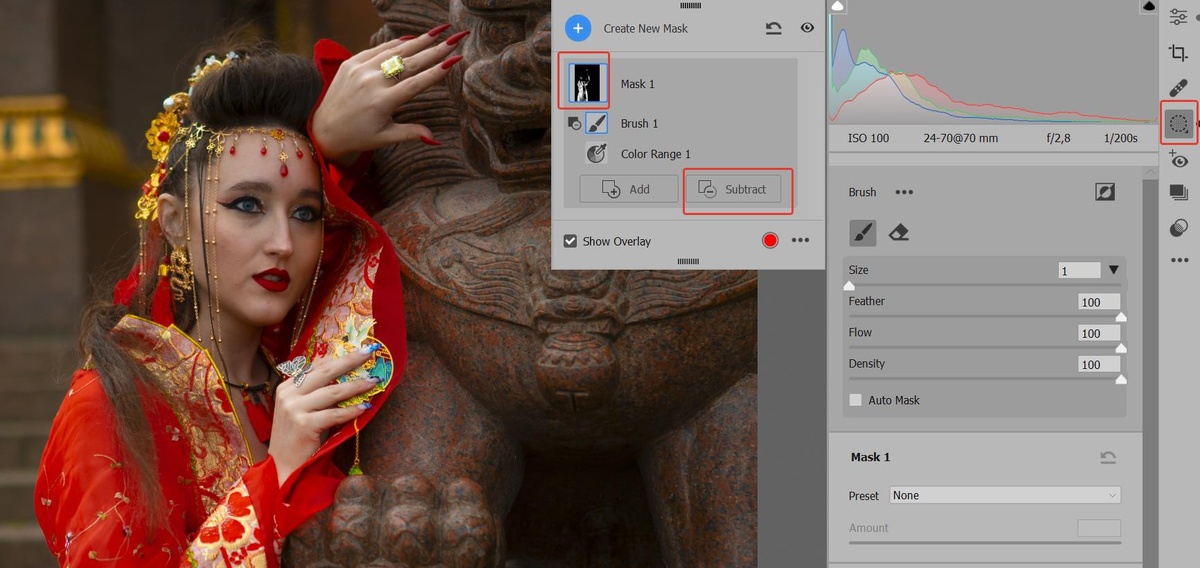Click the Size slider handle
1200x568 pixels.
click(849, 285)
